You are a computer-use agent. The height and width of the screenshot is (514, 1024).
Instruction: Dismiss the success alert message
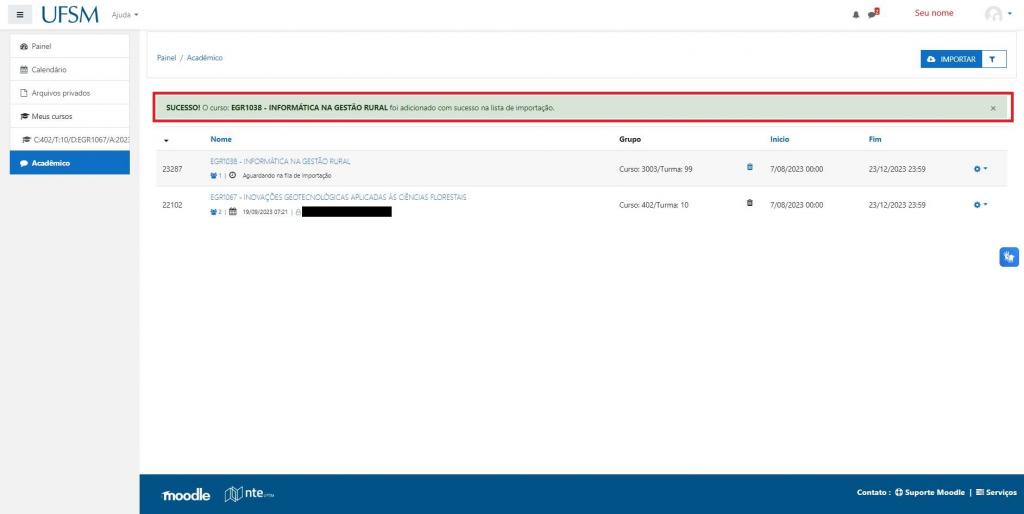click(x=993, y=107)
